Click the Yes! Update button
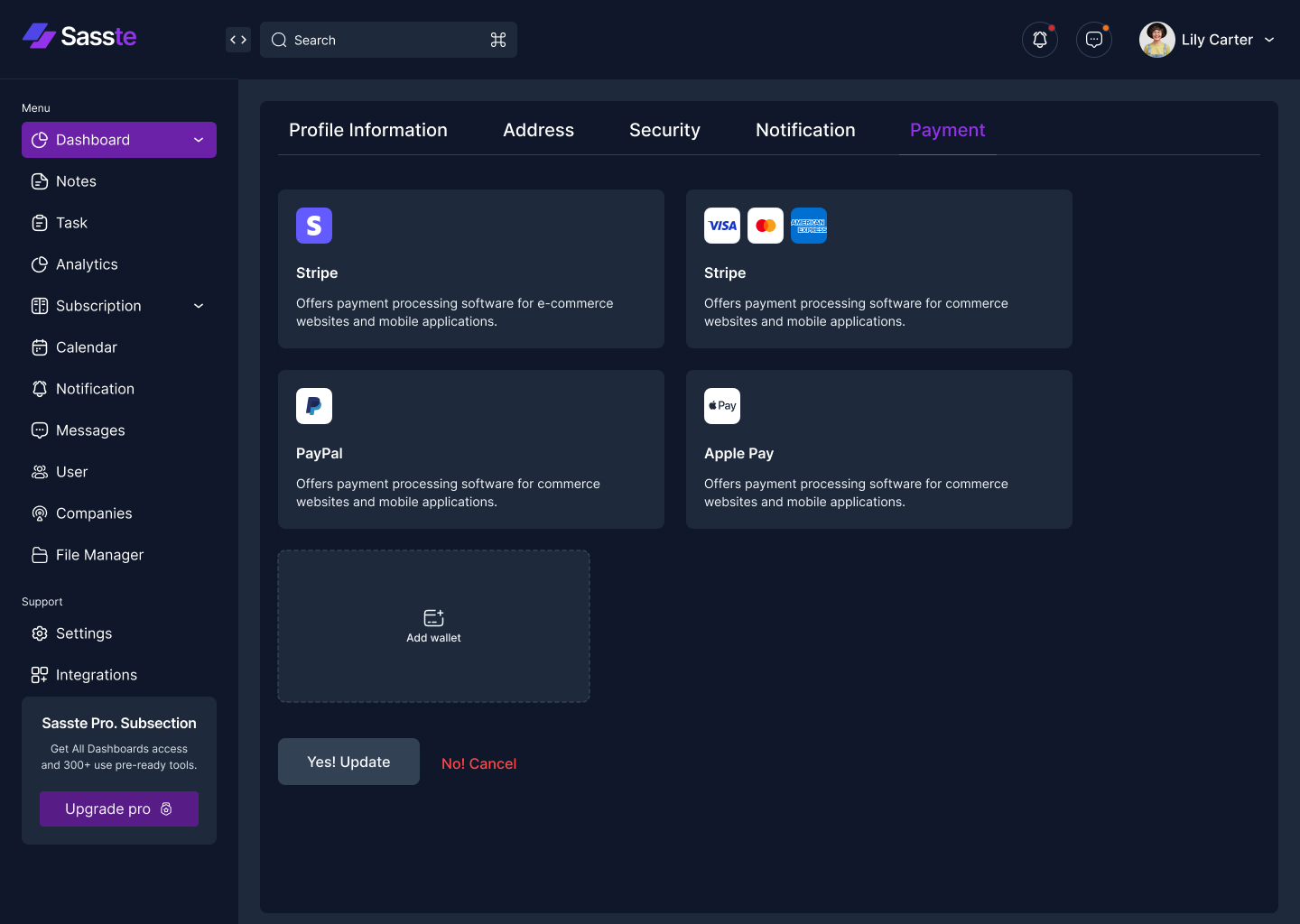This screenshot has width=1300, height=924. pos(348,762)
